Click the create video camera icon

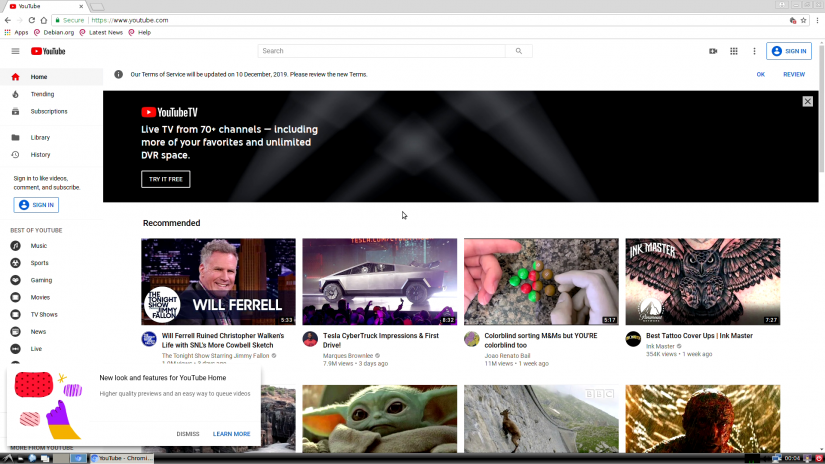pyautogui.click(x=713, y=51)
